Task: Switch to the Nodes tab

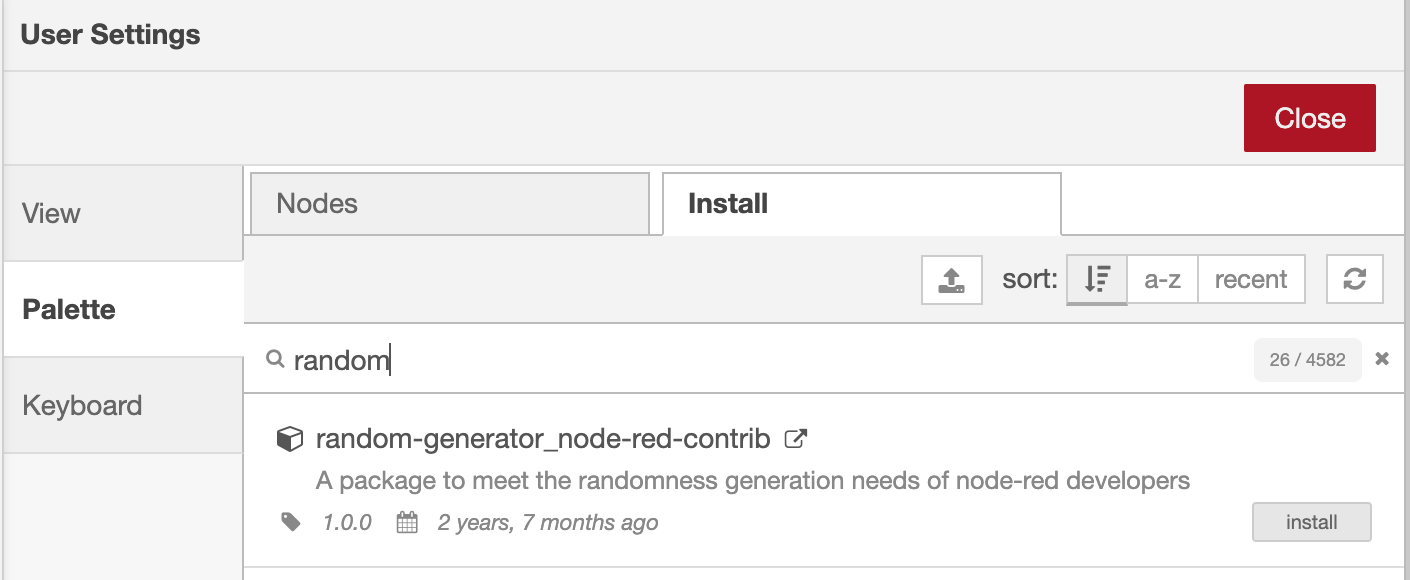Action: 449,204
